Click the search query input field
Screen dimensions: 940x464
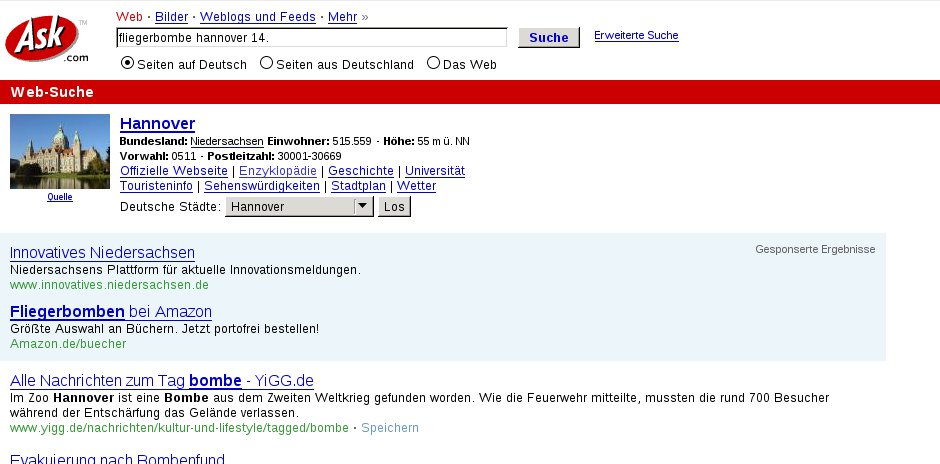[x=311, y=38]
